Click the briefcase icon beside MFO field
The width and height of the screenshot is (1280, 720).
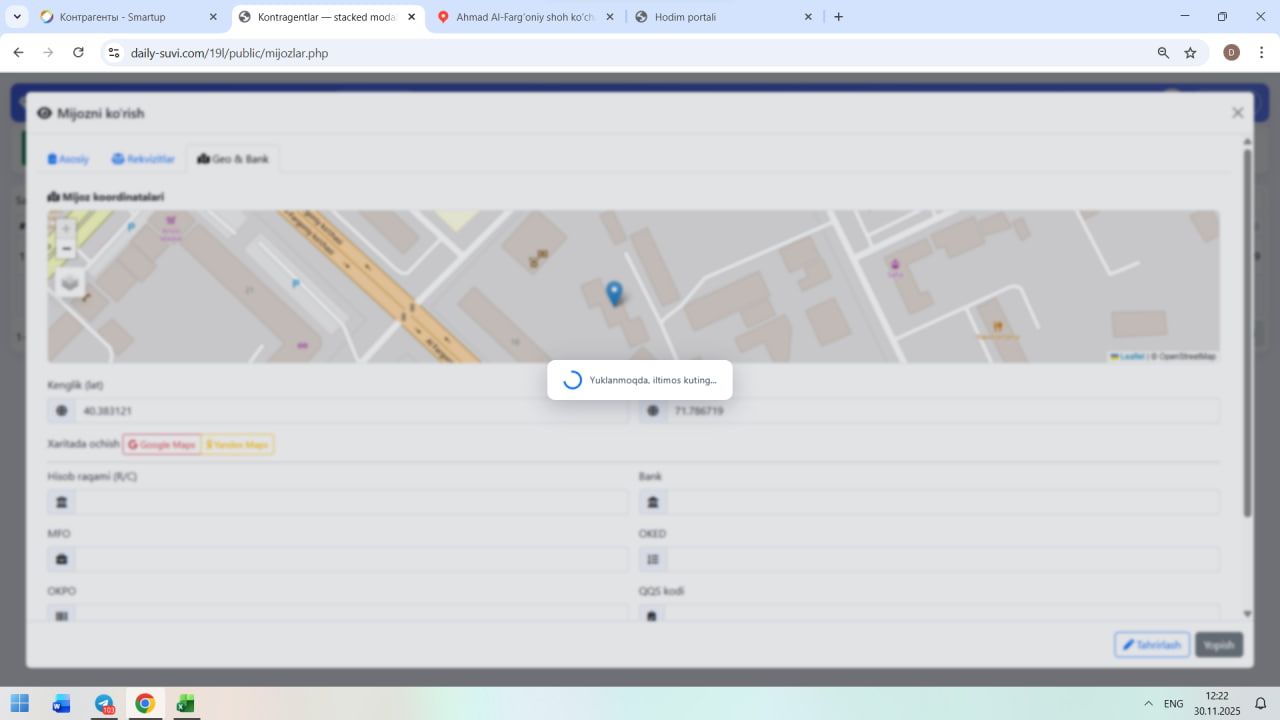click(61, 559)
